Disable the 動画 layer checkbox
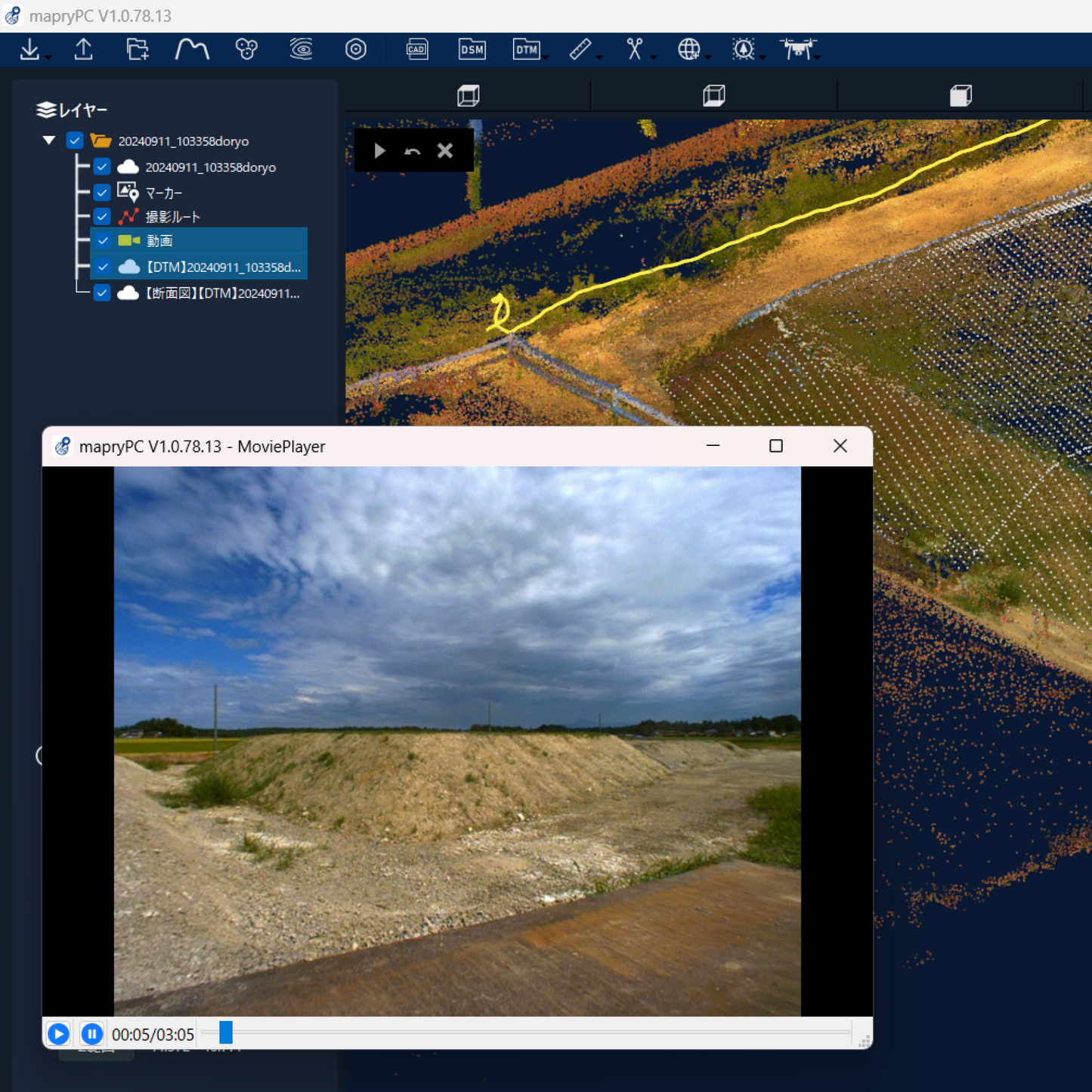 [102, 241]
